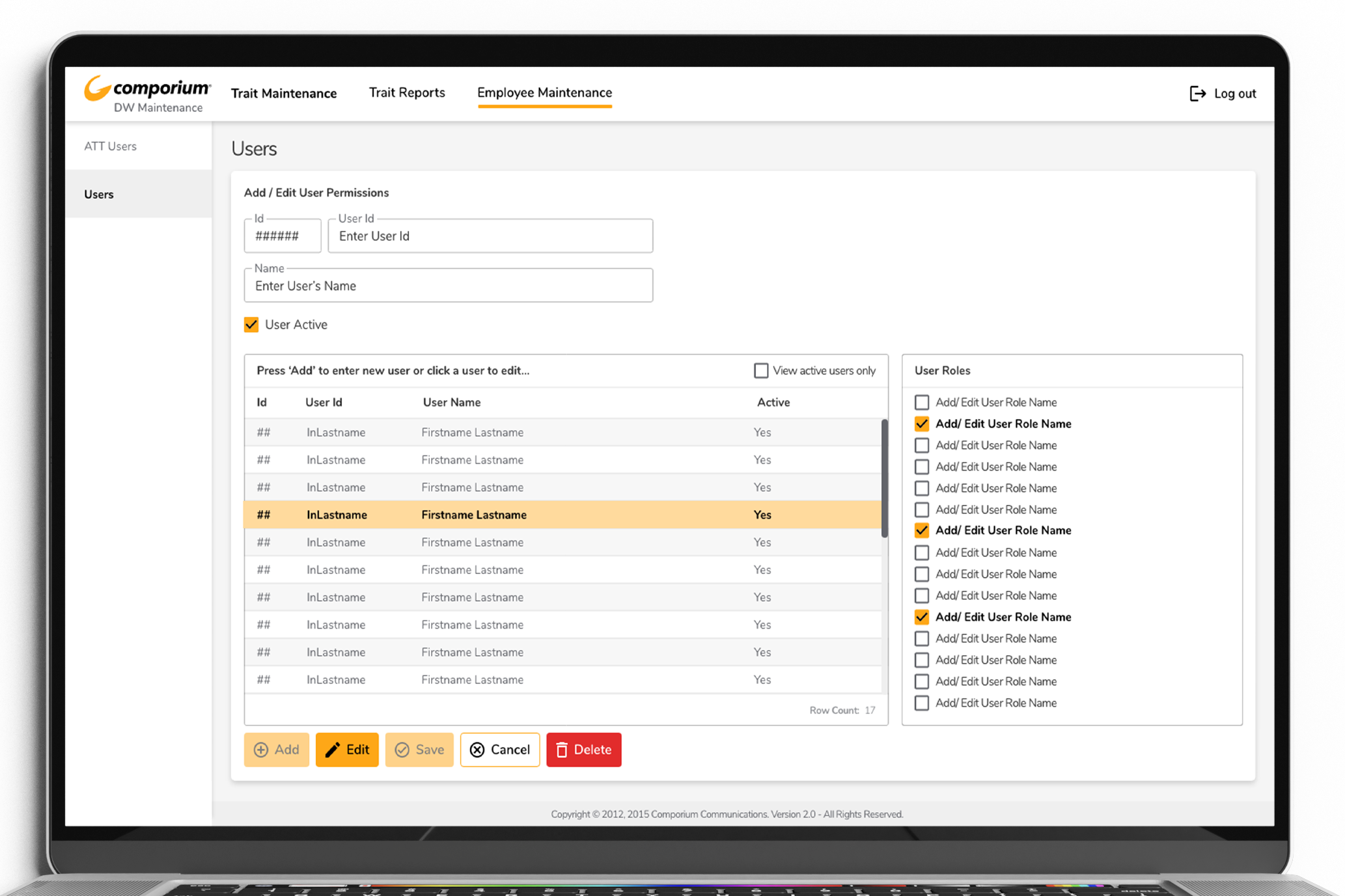The image size is (1345, 896).
Task: Click the Log out arrow icon
Action: [x=1197, y=94]
